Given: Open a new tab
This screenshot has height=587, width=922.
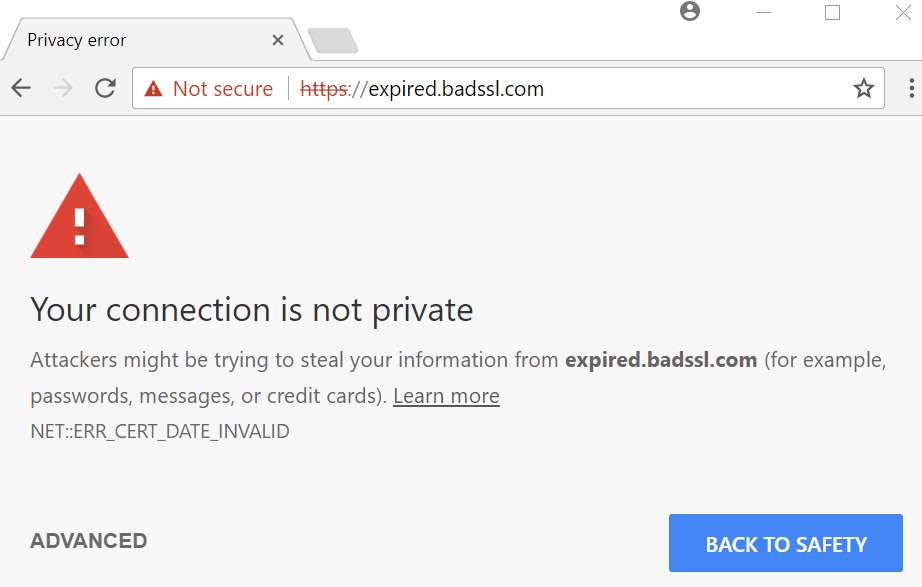Looking at the screenshot, I should [332, 41].
